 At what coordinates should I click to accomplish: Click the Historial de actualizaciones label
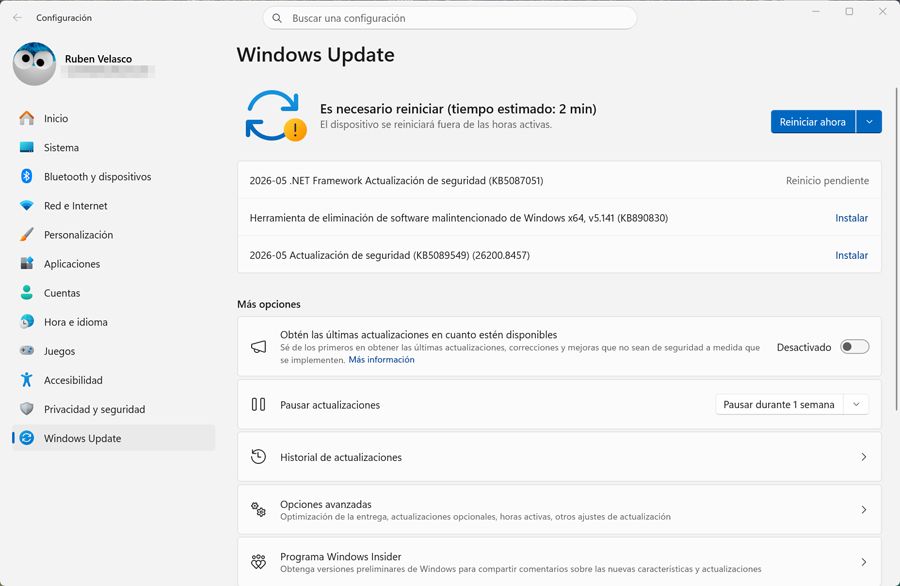(341, 457)
